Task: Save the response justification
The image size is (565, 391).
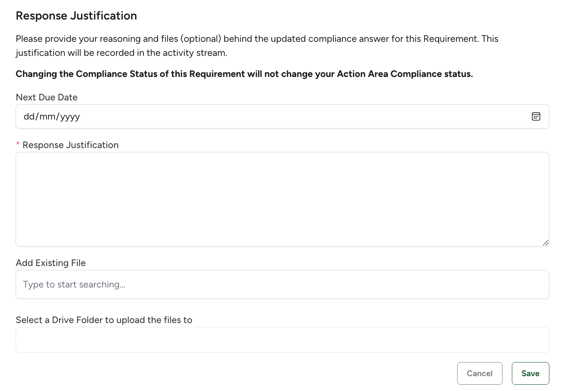Action: click(530, 373)
